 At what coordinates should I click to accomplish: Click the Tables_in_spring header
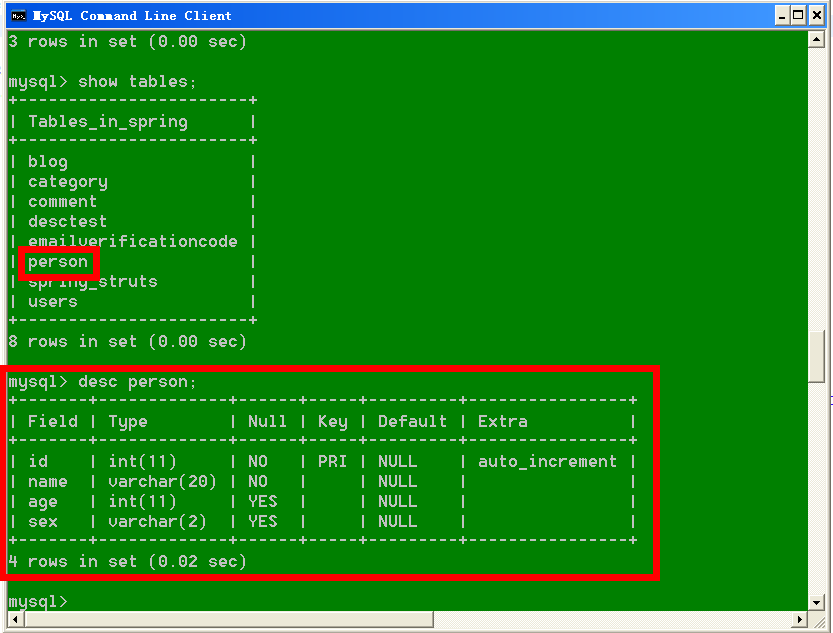coord(108,122)
